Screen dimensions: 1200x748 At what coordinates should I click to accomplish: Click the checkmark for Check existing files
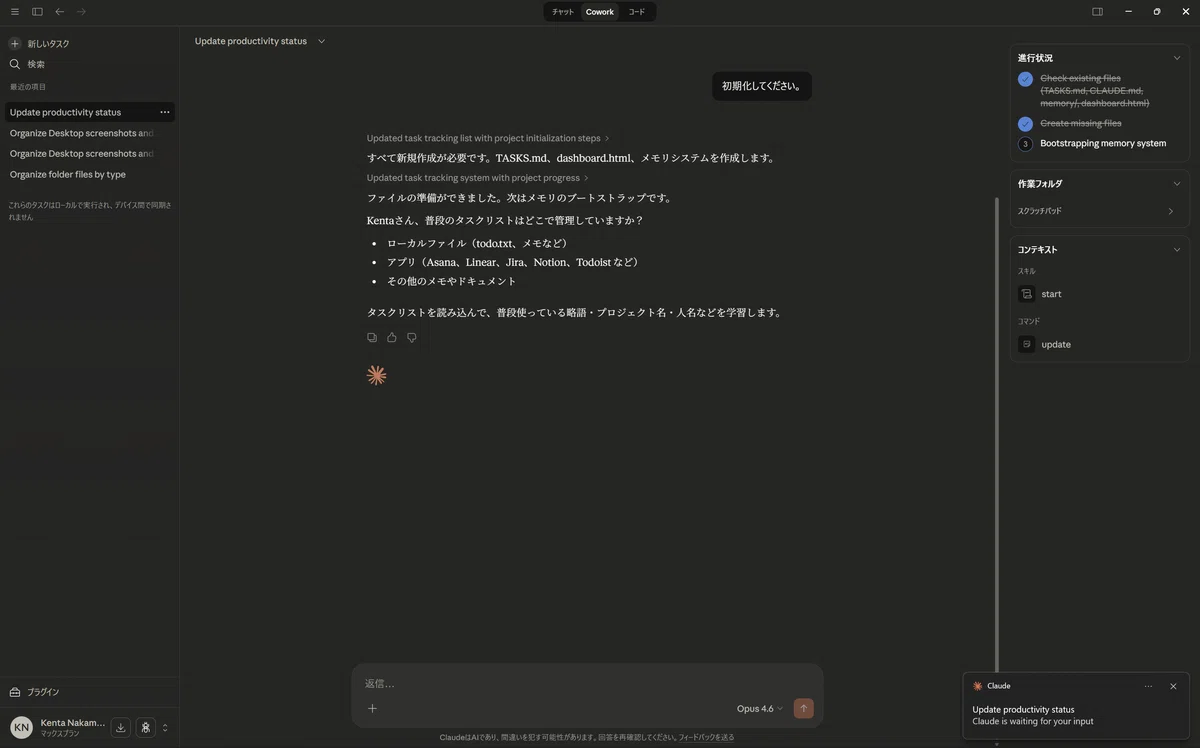tap(1025, 79)
